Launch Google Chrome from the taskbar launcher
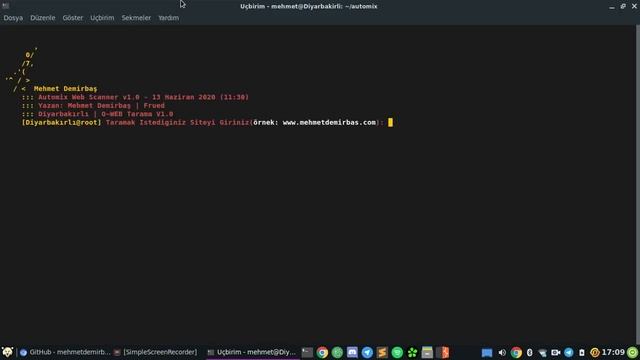Viewport: 640px width, 360px height. [x=322, y=352]
